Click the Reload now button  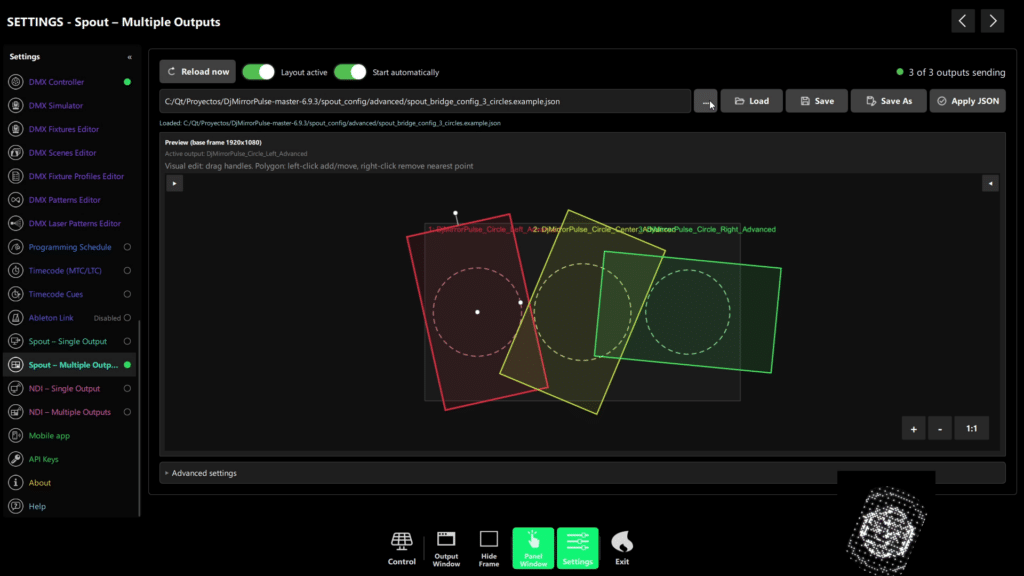pos(198,72)
